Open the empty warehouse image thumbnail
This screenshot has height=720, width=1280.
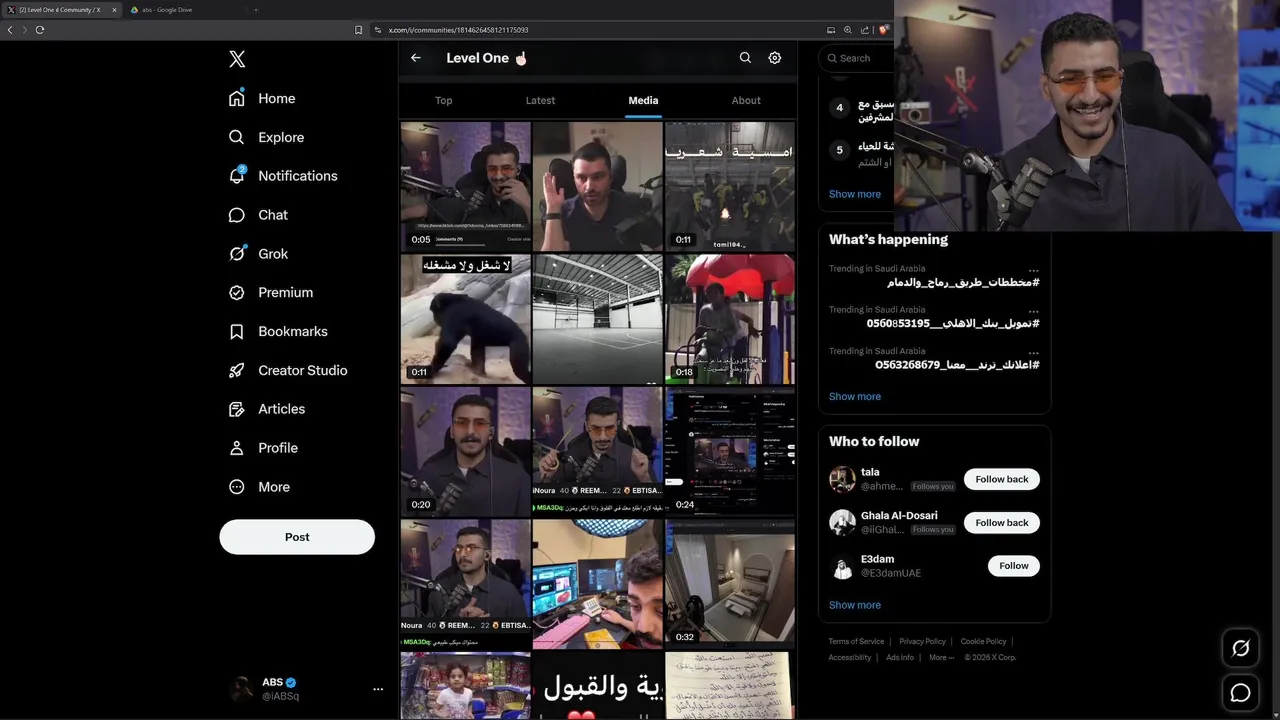[598, 319]
